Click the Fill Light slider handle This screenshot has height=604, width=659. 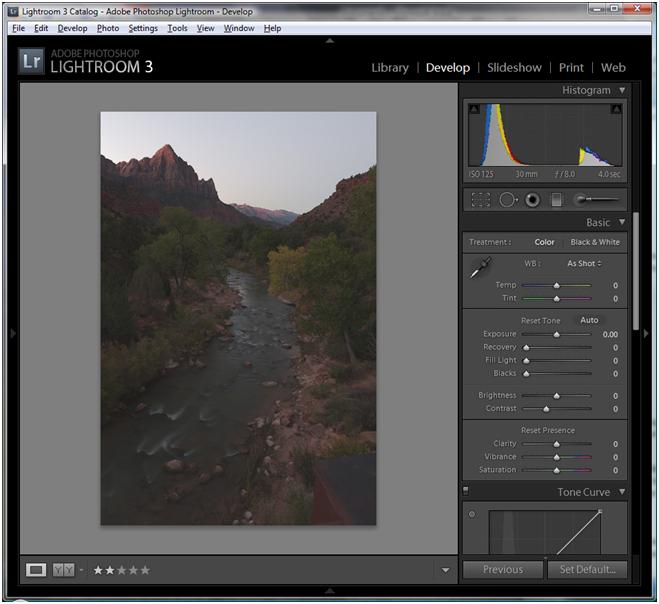click(526, 361)
